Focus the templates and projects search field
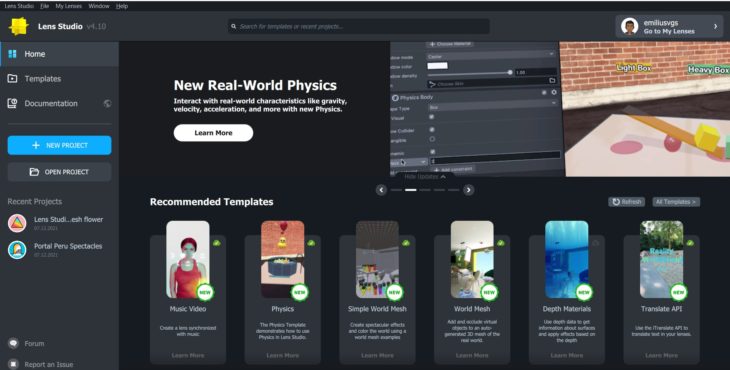730x370 pixels. [358, 27]
